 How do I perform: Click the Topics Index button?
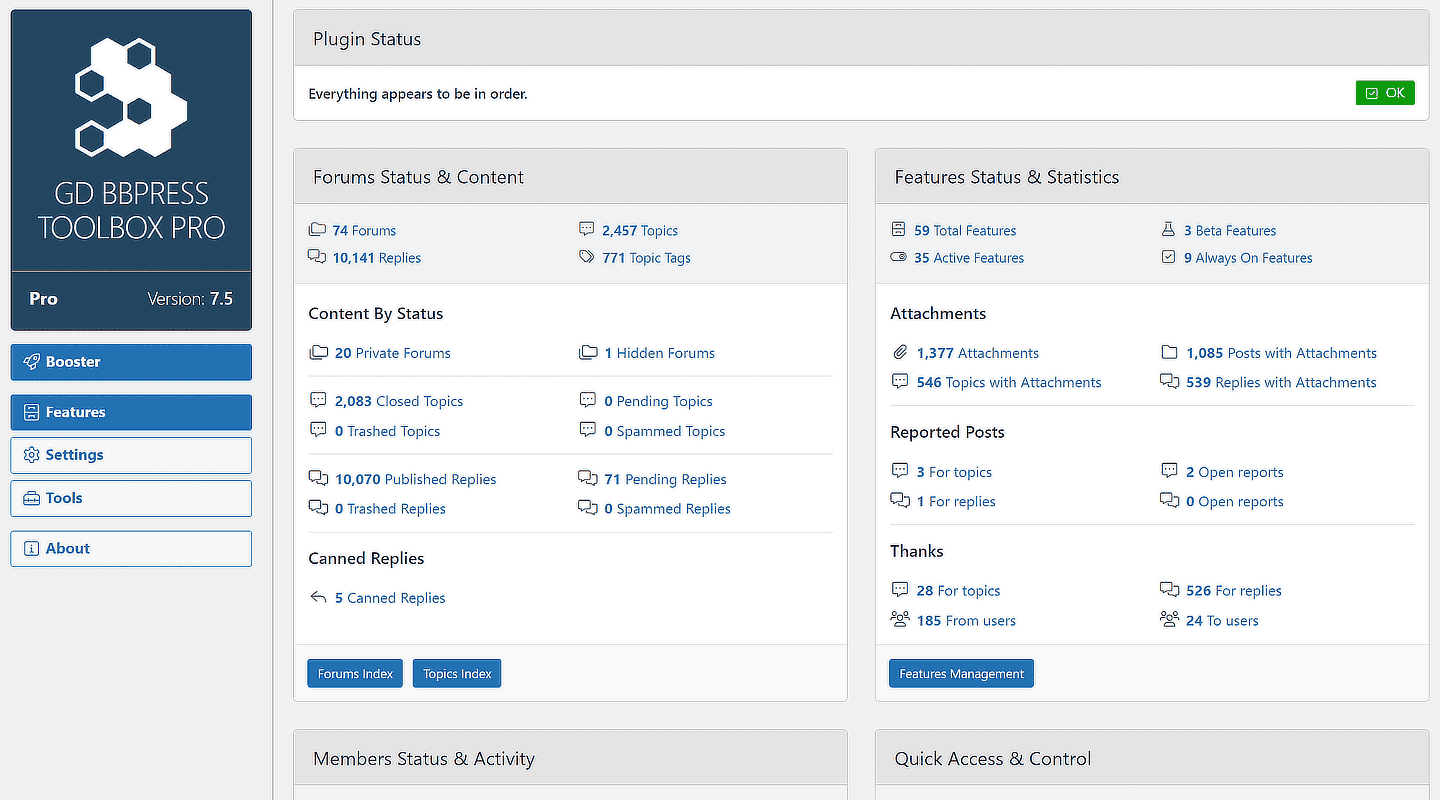tap(457, 674)
